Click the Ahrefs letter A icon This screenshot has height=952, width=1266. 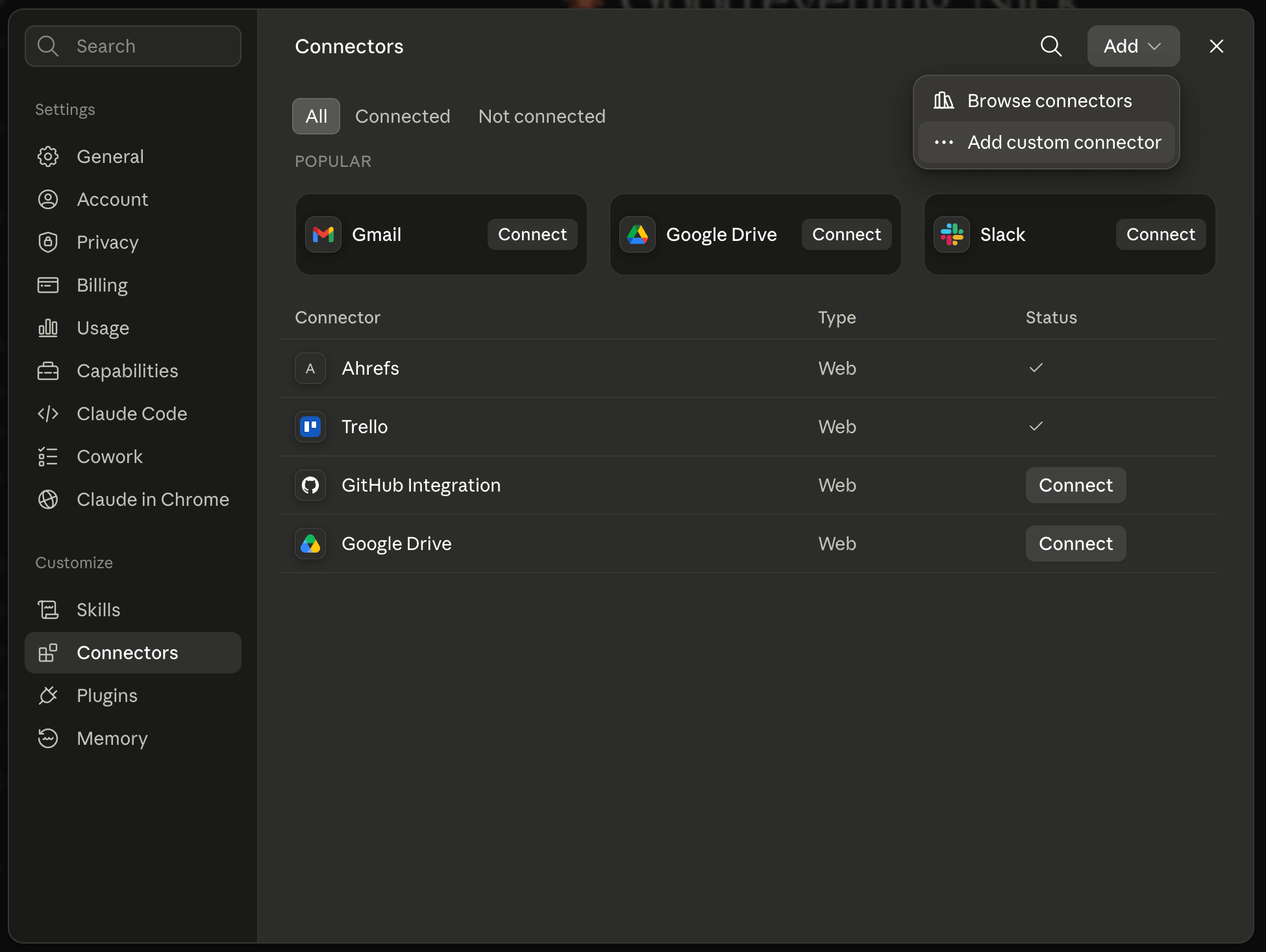coord(310,368)
